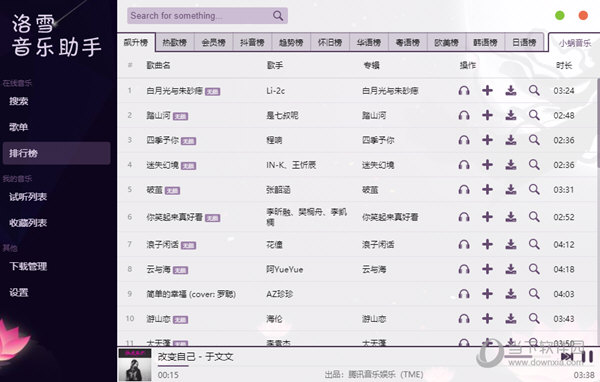Add 白月光与朱砂痣 to list with plus icon

[x=487, y=91]
